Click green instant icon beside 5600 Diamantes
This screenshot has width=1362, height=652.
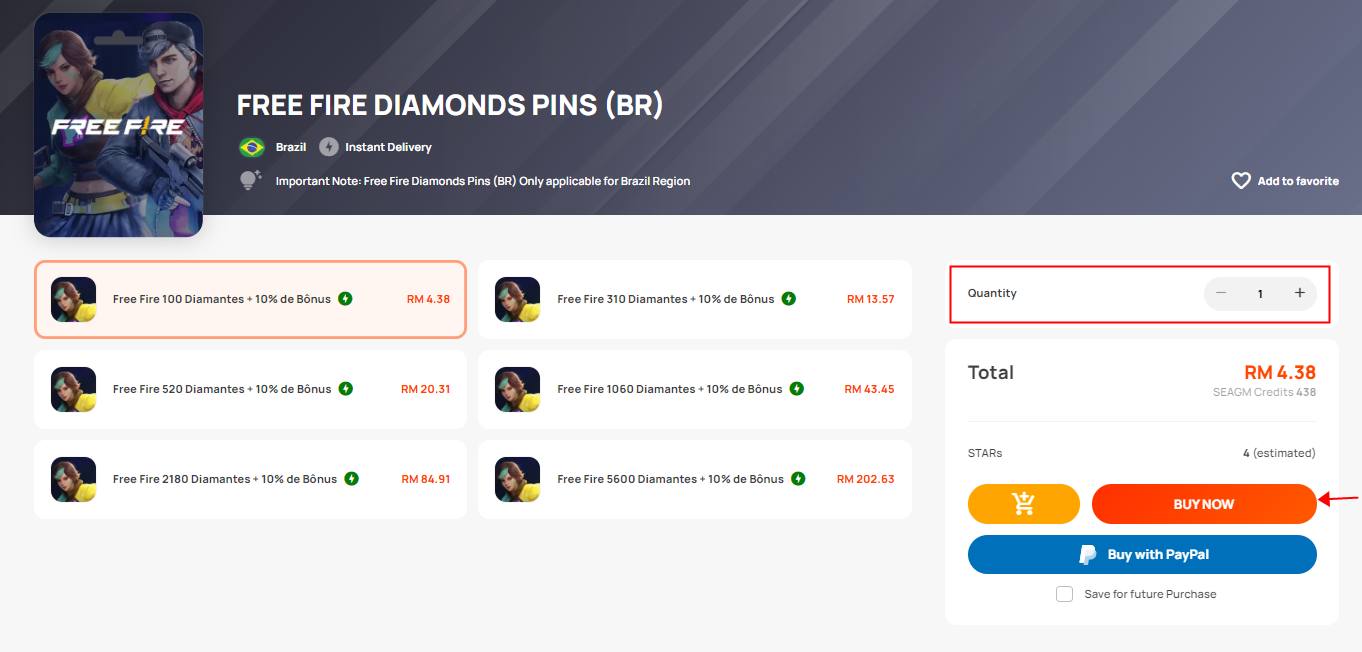pyautogui.click(x=798, y=479)
